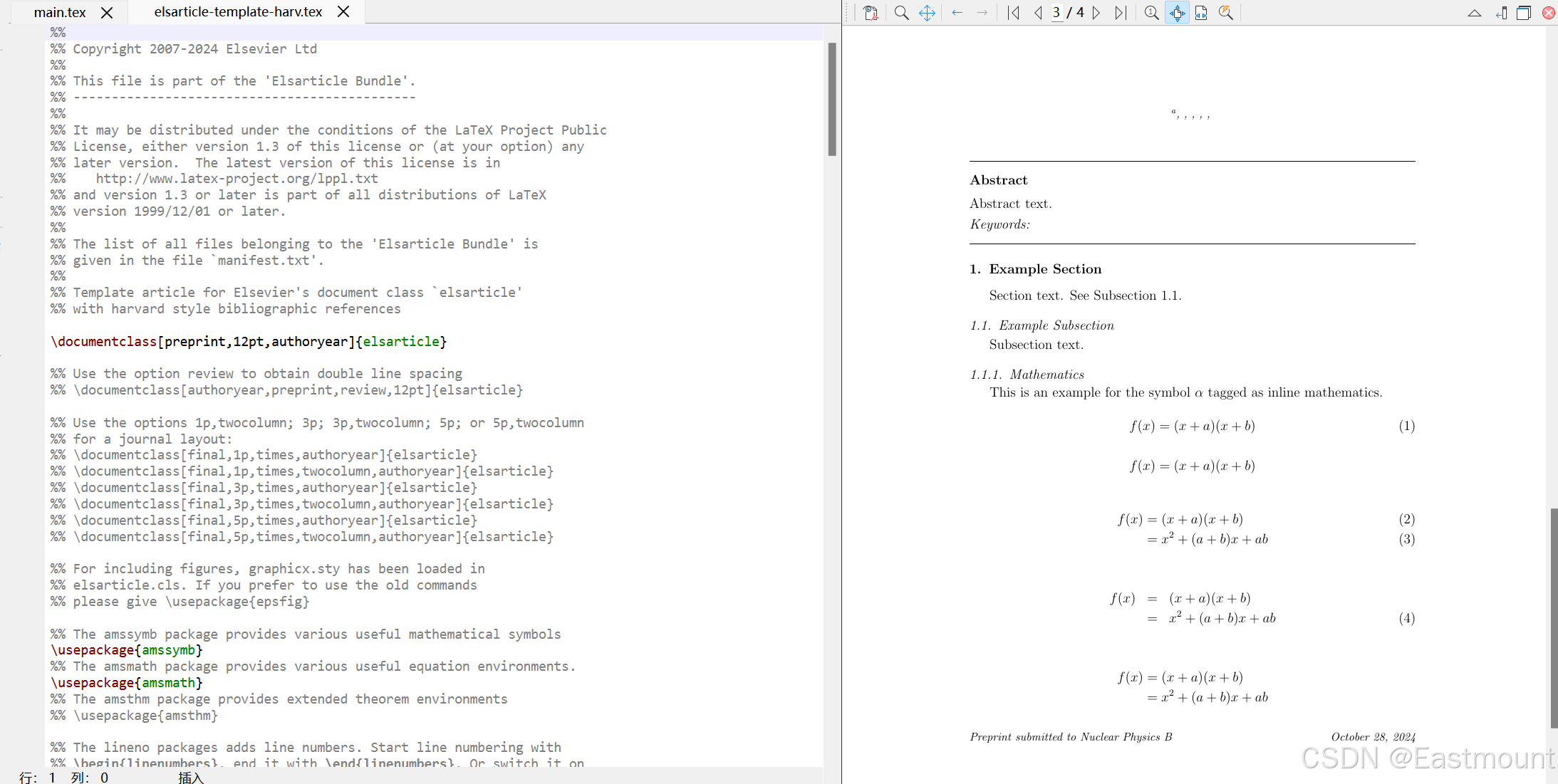Toggle fit-to-window zoom mode
The width and height of the screenshot is (1558, 784).
click(1177, 13)
